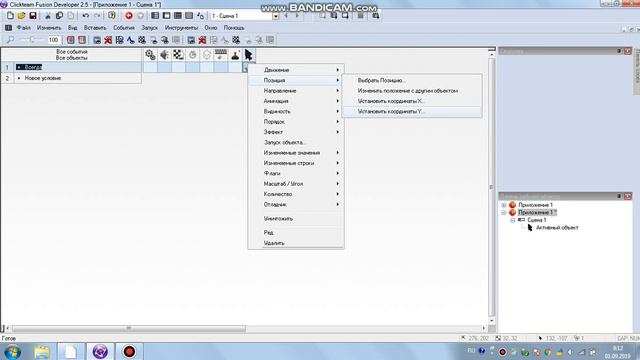Click Новое условие in row 2

(x=43, y=78)
